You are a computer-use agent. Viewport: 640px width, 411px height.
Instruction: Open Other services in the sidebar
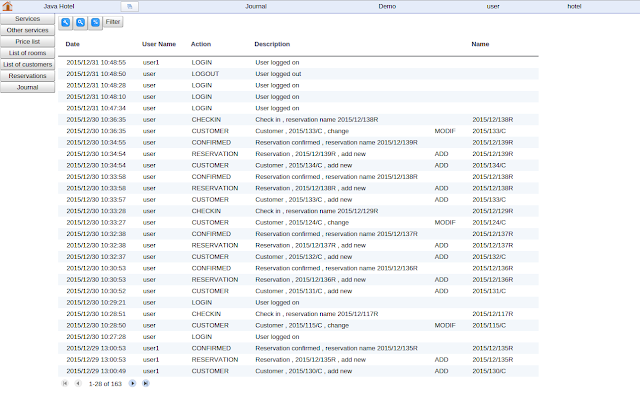[27, 30]
